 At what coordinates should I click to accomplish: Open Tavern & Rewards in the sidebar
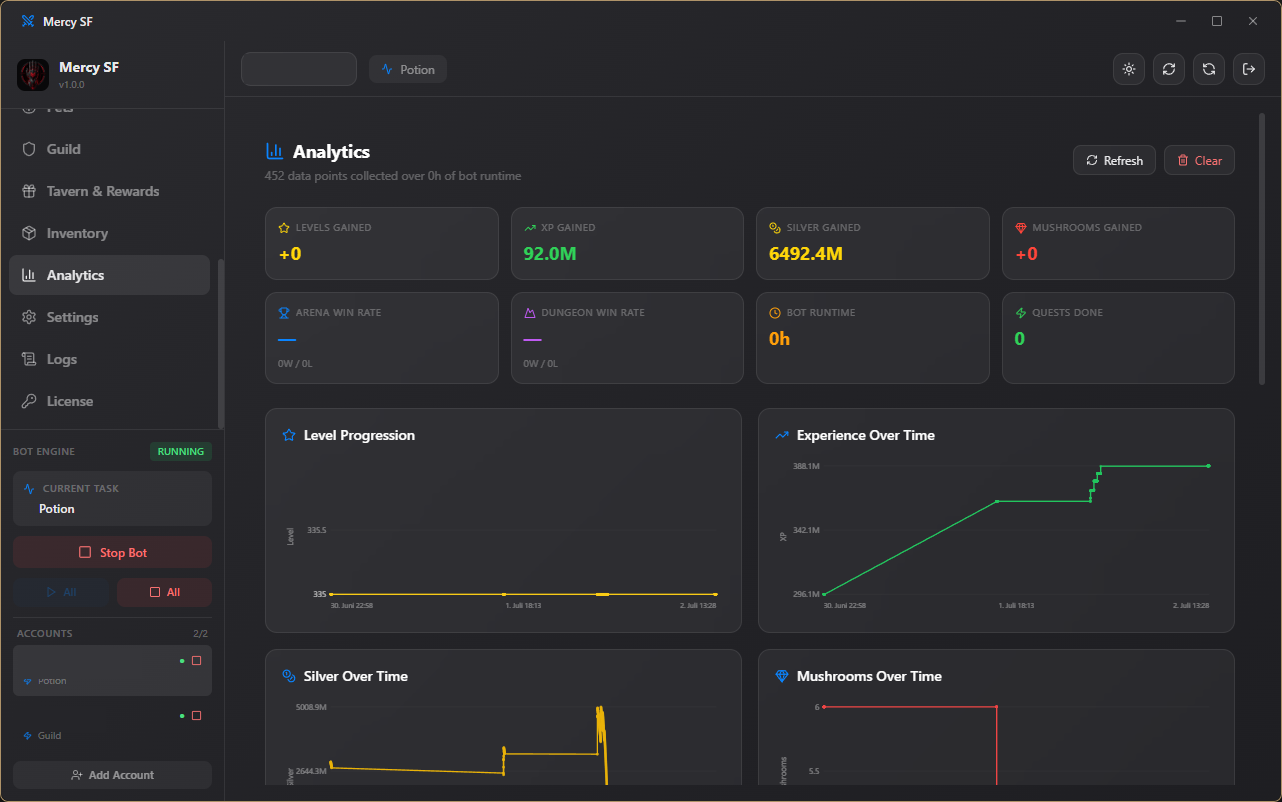point(110,191)
